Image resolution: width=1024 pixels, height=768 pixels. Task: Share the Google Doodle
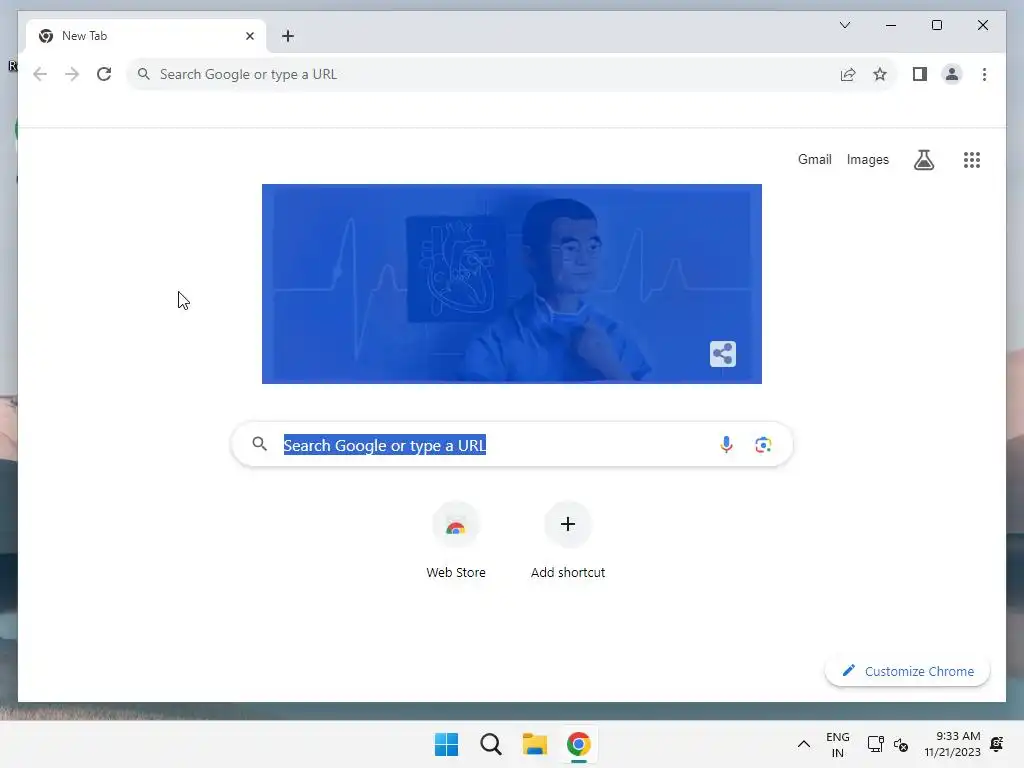[722, 354]
